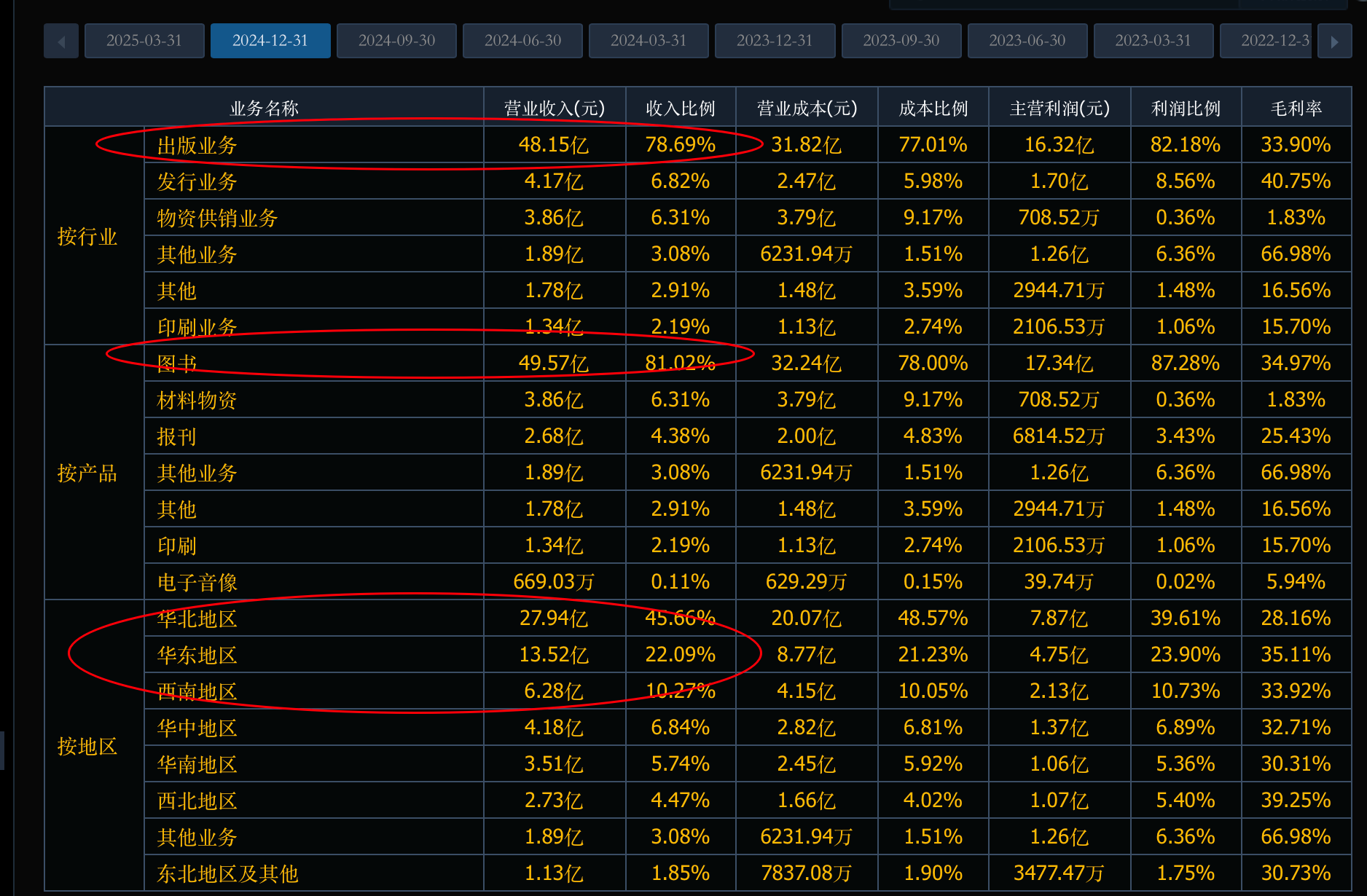
Task: Click the 图书 row name
Action: 177,363
